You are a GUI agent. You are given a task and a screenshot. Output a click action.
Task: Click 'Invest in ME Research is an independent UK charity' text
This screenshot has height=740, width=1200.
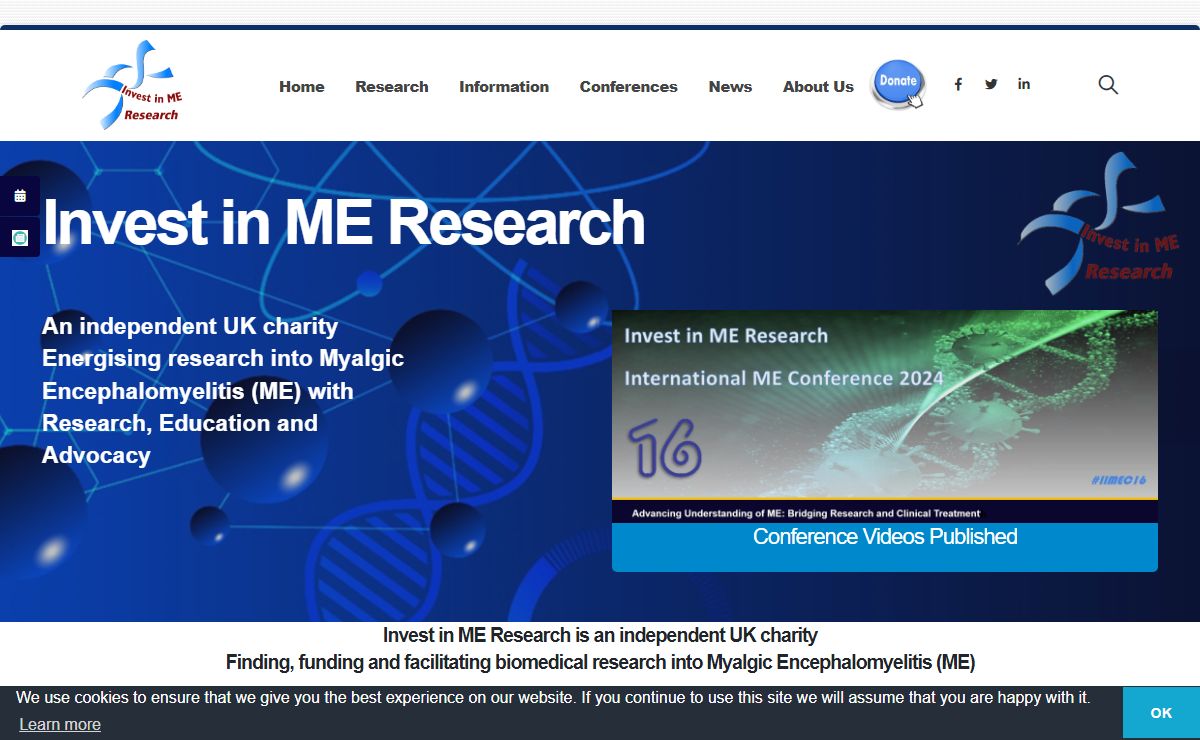pos(600,635)
